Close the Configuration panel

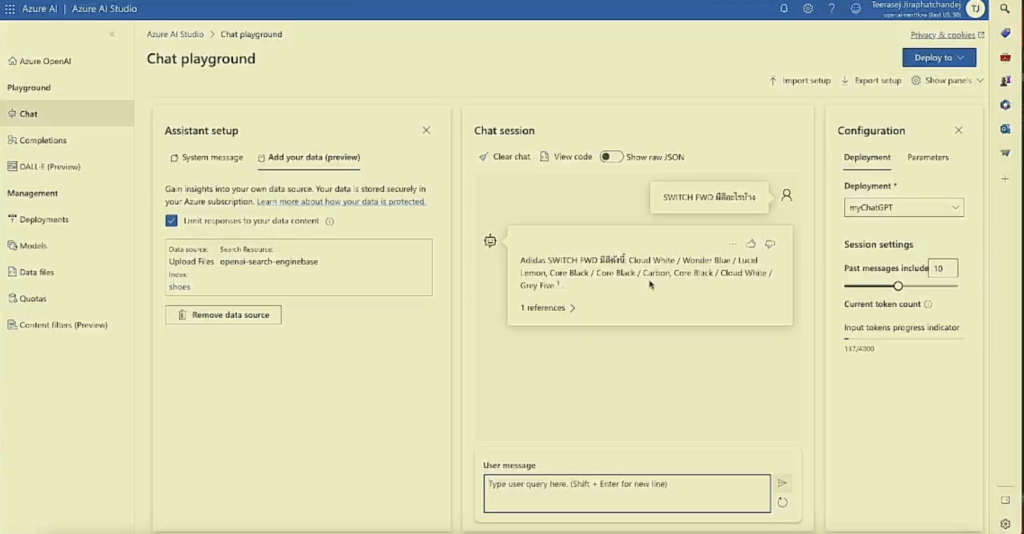[x=958, y=130]
